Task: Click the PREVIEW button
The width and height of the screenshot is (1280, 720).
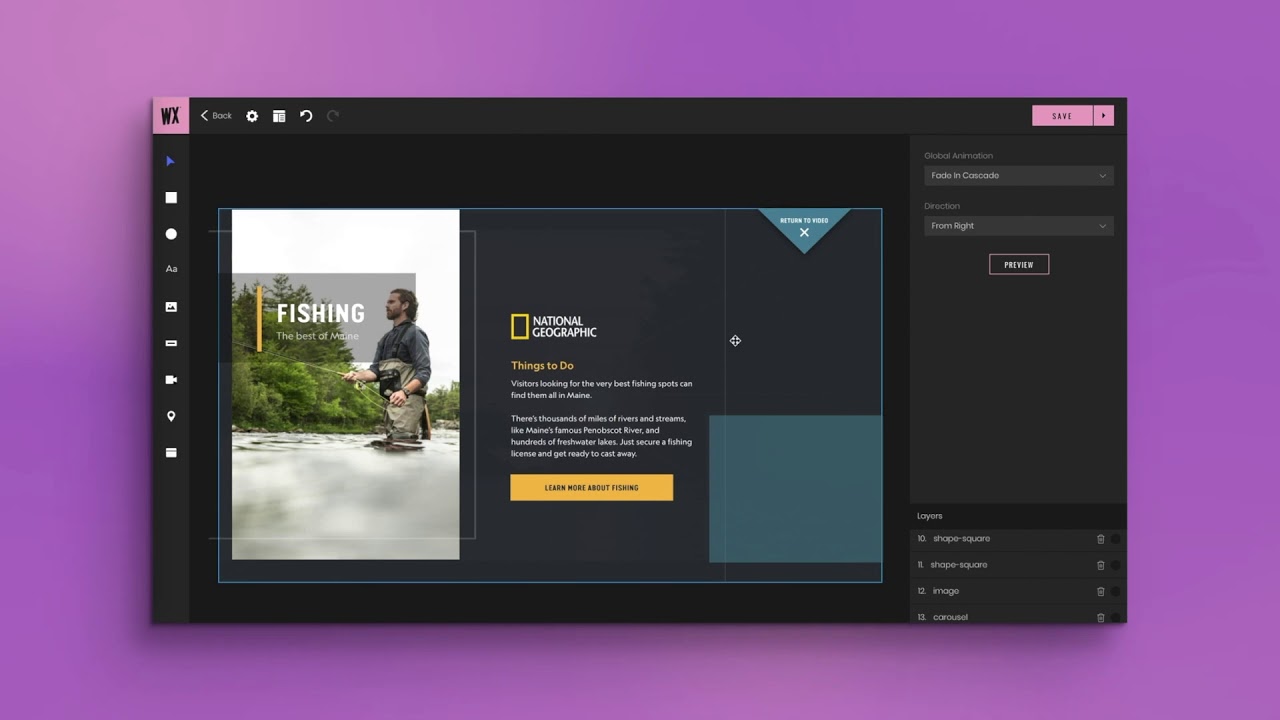Action: coord(1019,265)
